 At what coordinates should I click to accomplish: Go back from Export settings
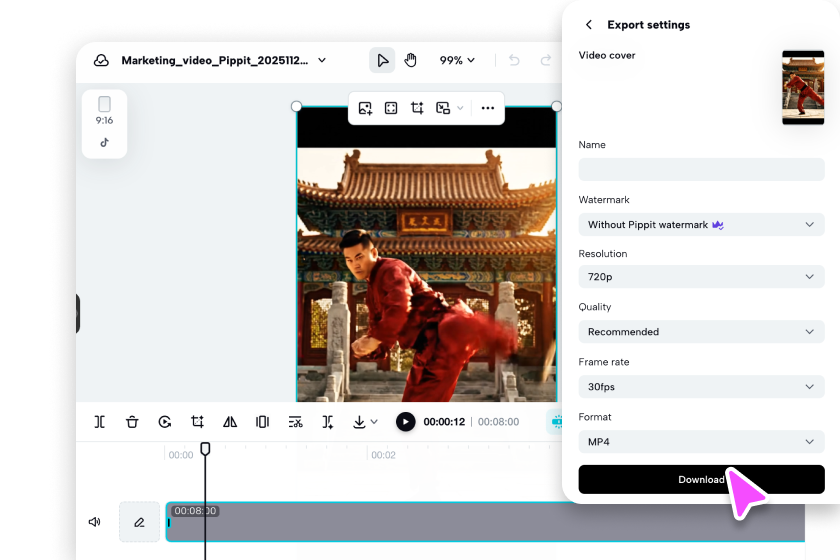click(x=589, y=25)
